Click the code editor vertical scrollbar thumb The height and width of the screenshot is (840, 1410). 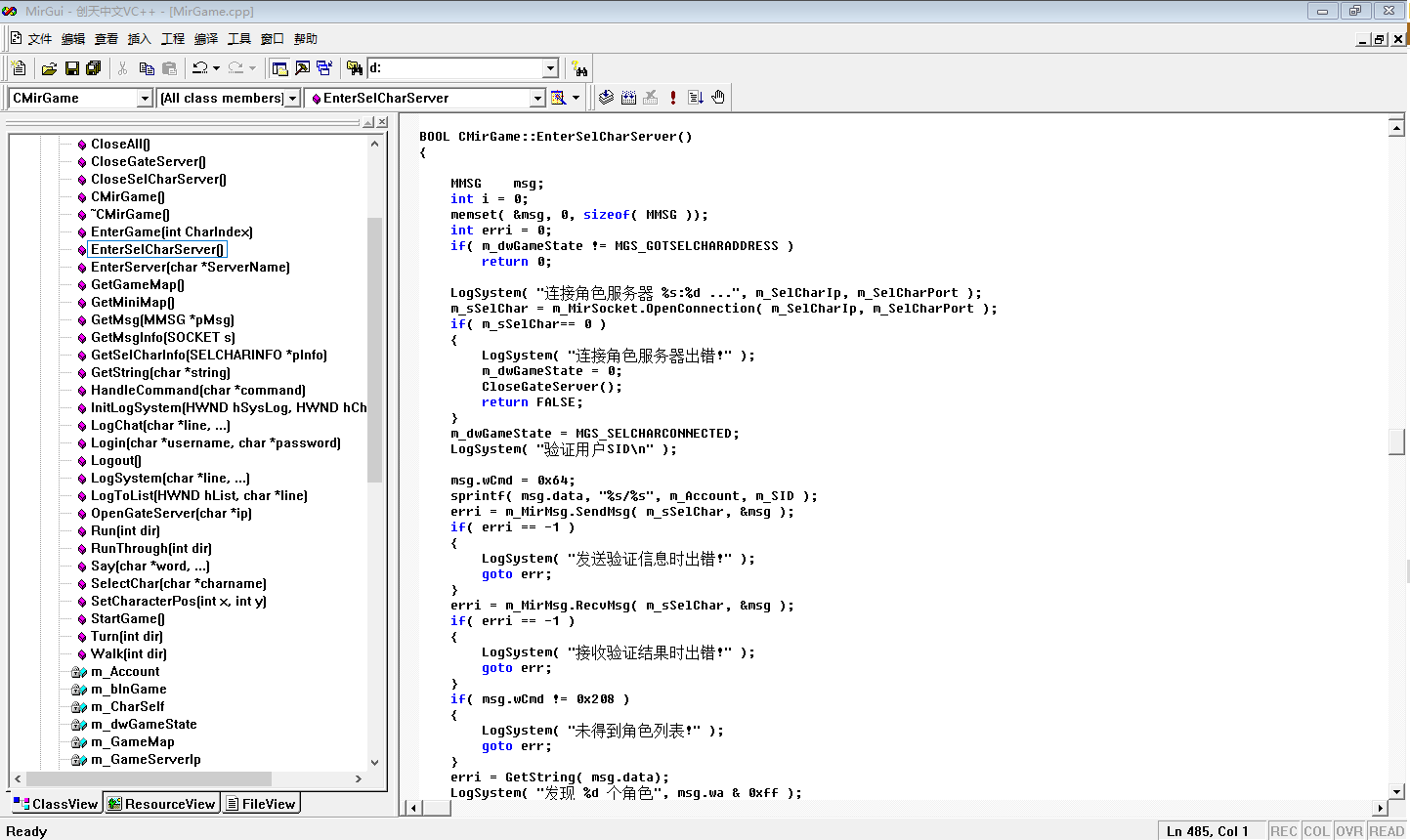1396,441
